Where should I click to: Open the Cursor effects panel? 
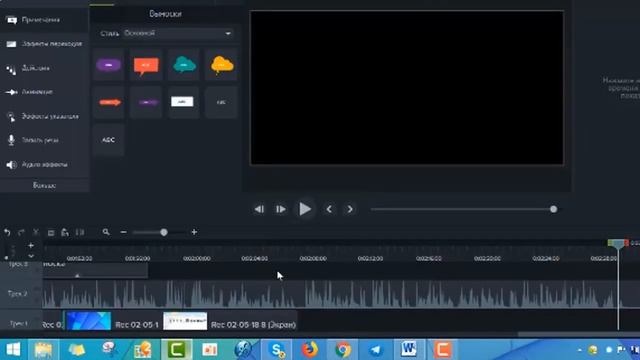click(44, 116)
